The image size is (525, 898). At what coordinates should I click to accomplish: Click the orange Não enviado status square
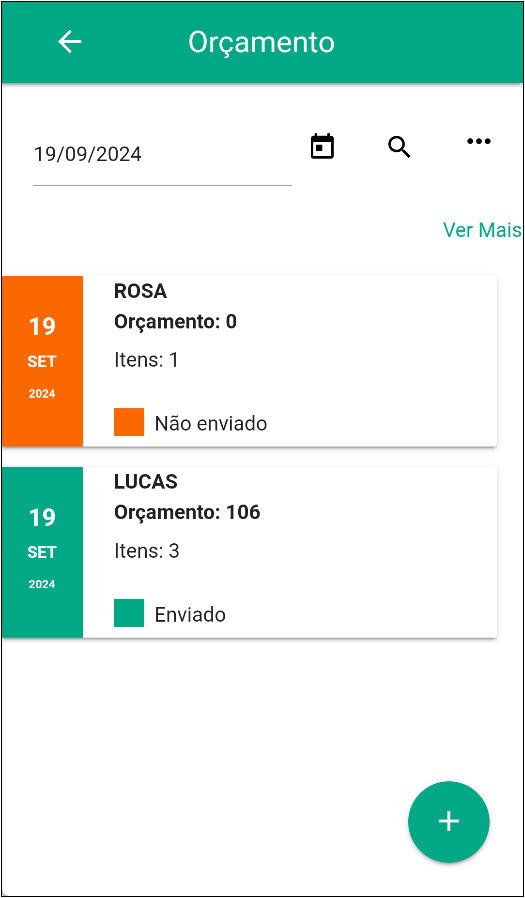click(x=129, y=422)
